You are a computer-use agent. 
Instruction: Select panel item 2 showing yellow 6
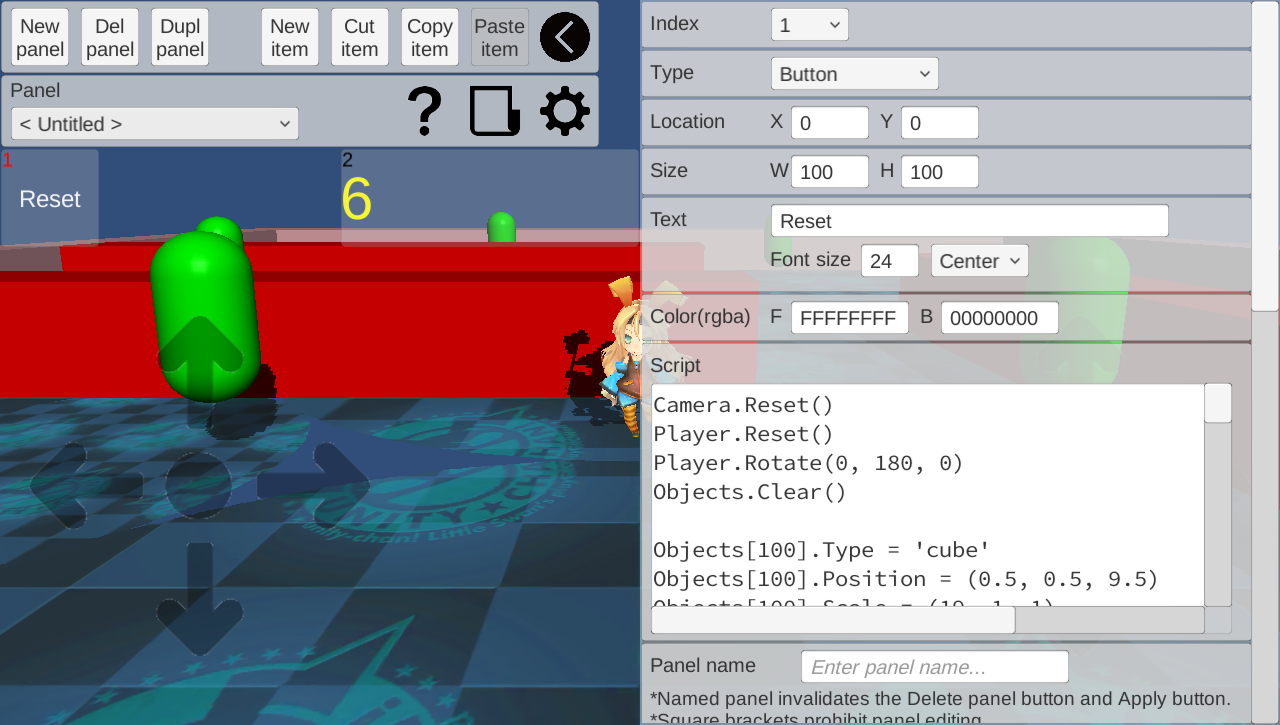click(490, 198)
